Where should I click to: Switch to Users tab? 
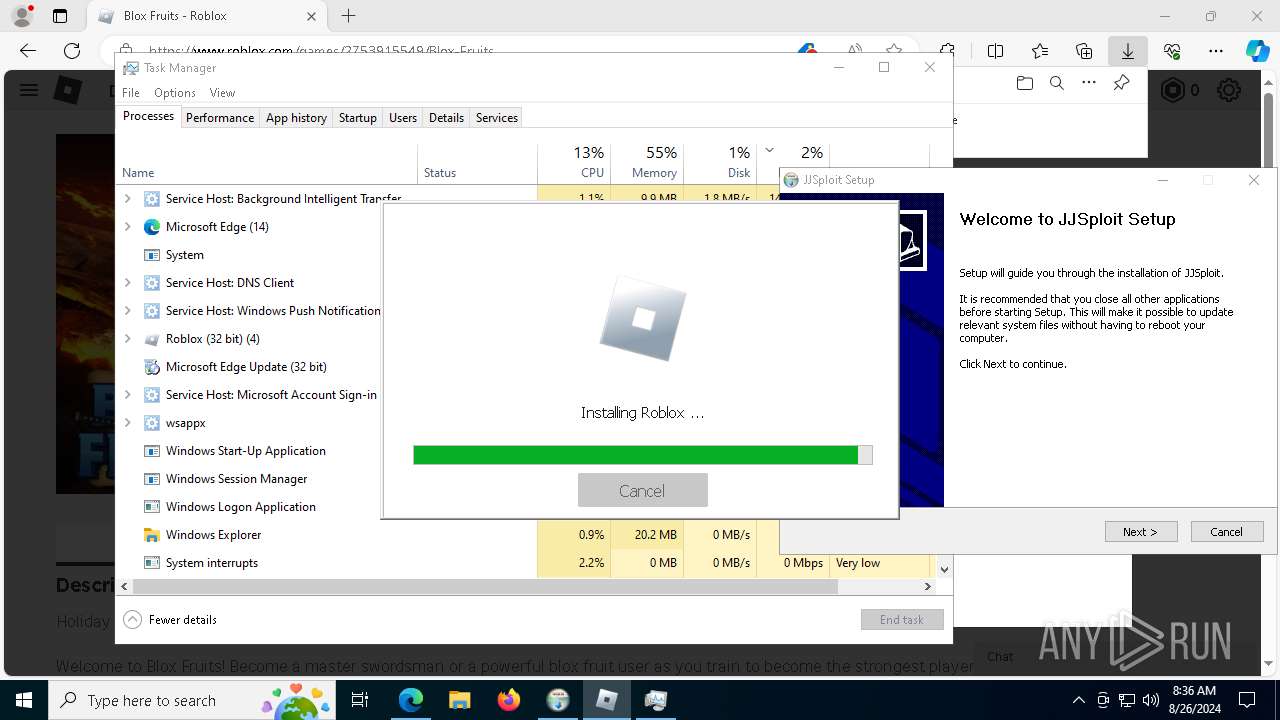coord(403,117)
